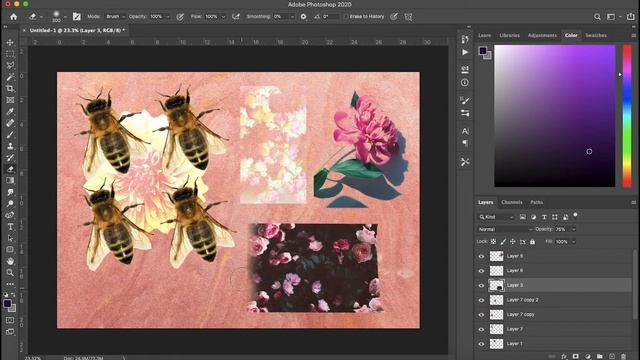
Task: Toggle visibility eye of Layer 7
Action: coord(481,329)
